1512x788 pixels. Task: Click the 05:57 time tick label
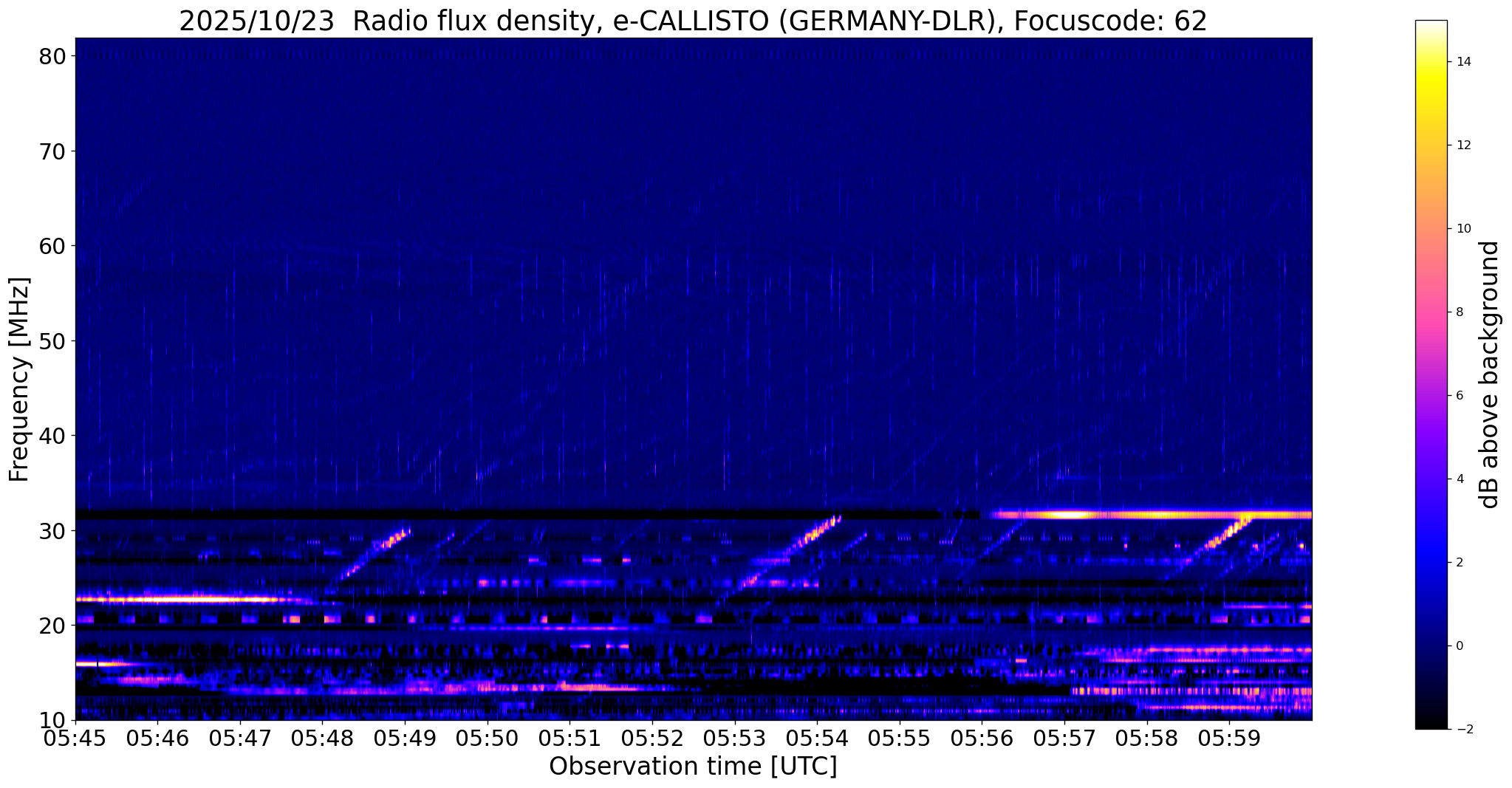tap(1064, 739)
